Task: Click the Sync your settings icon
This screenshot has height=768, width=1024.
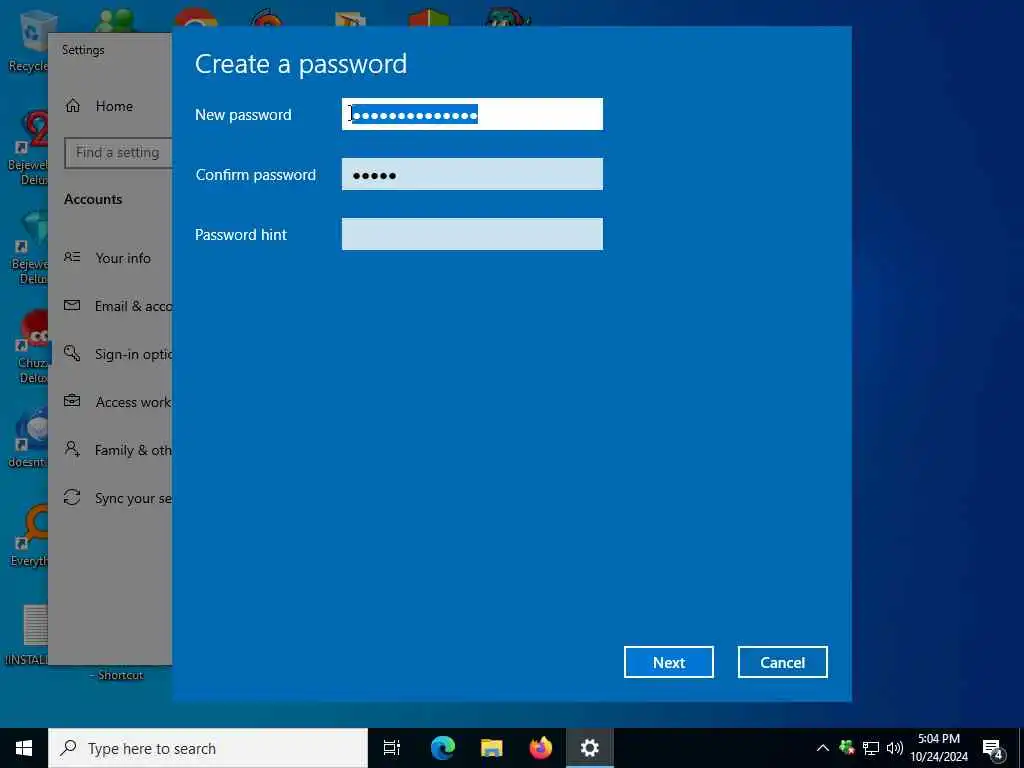Action: coord(72,497)
